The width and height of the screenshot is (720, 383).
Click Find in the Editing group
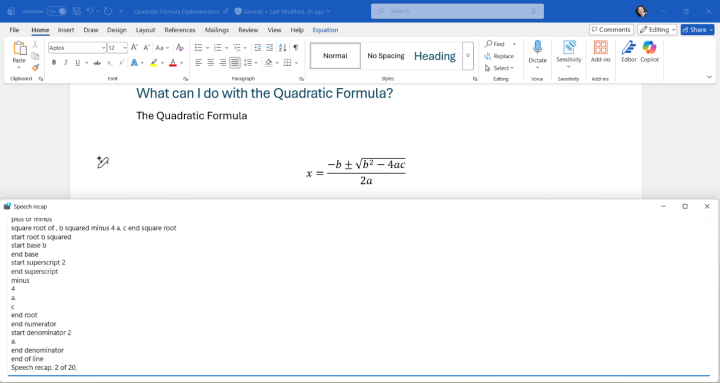pyautogui.click(x=494, y=44)
